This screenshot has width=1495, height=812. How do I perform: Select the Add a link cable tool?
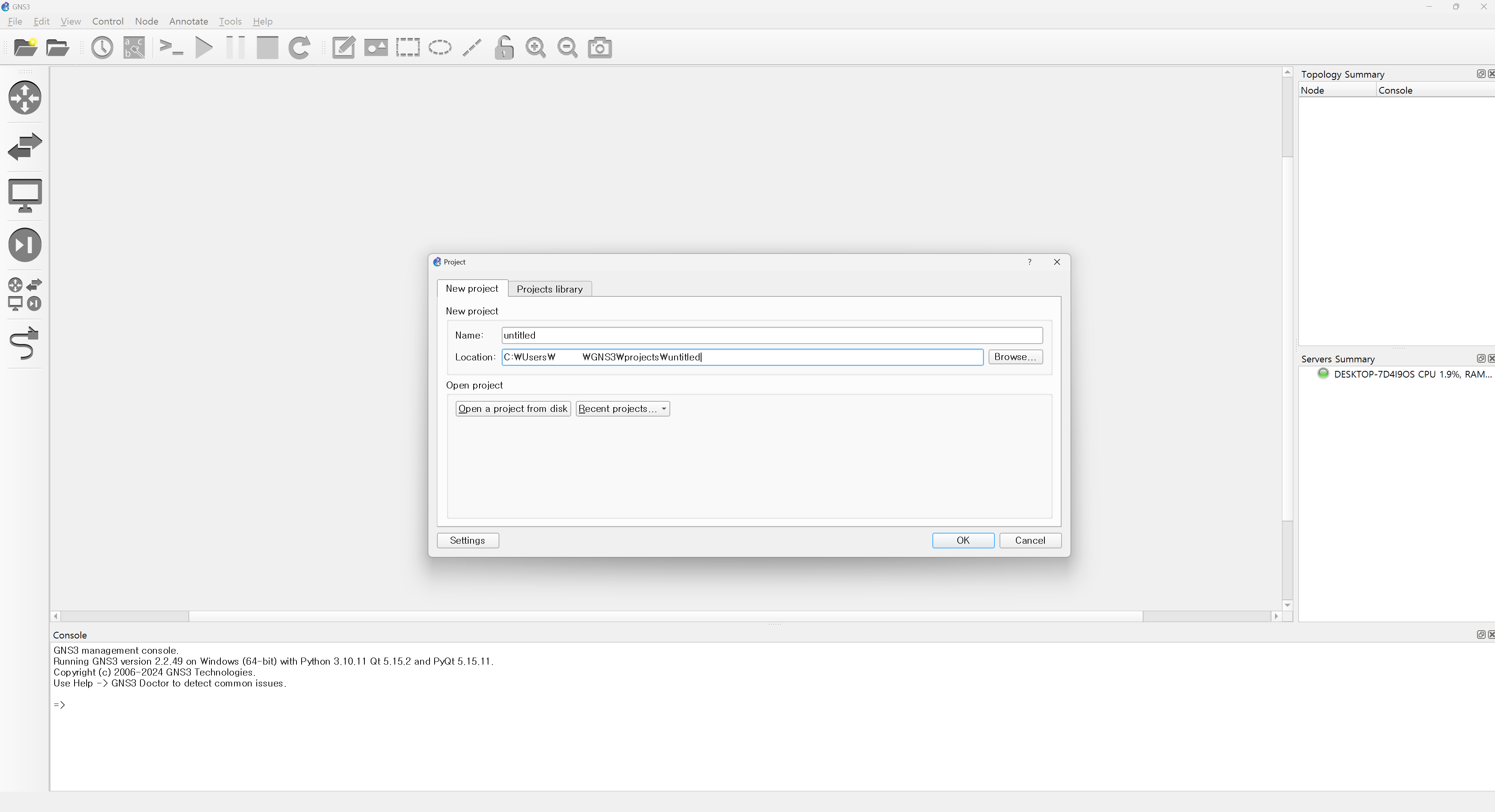[25, 343]
